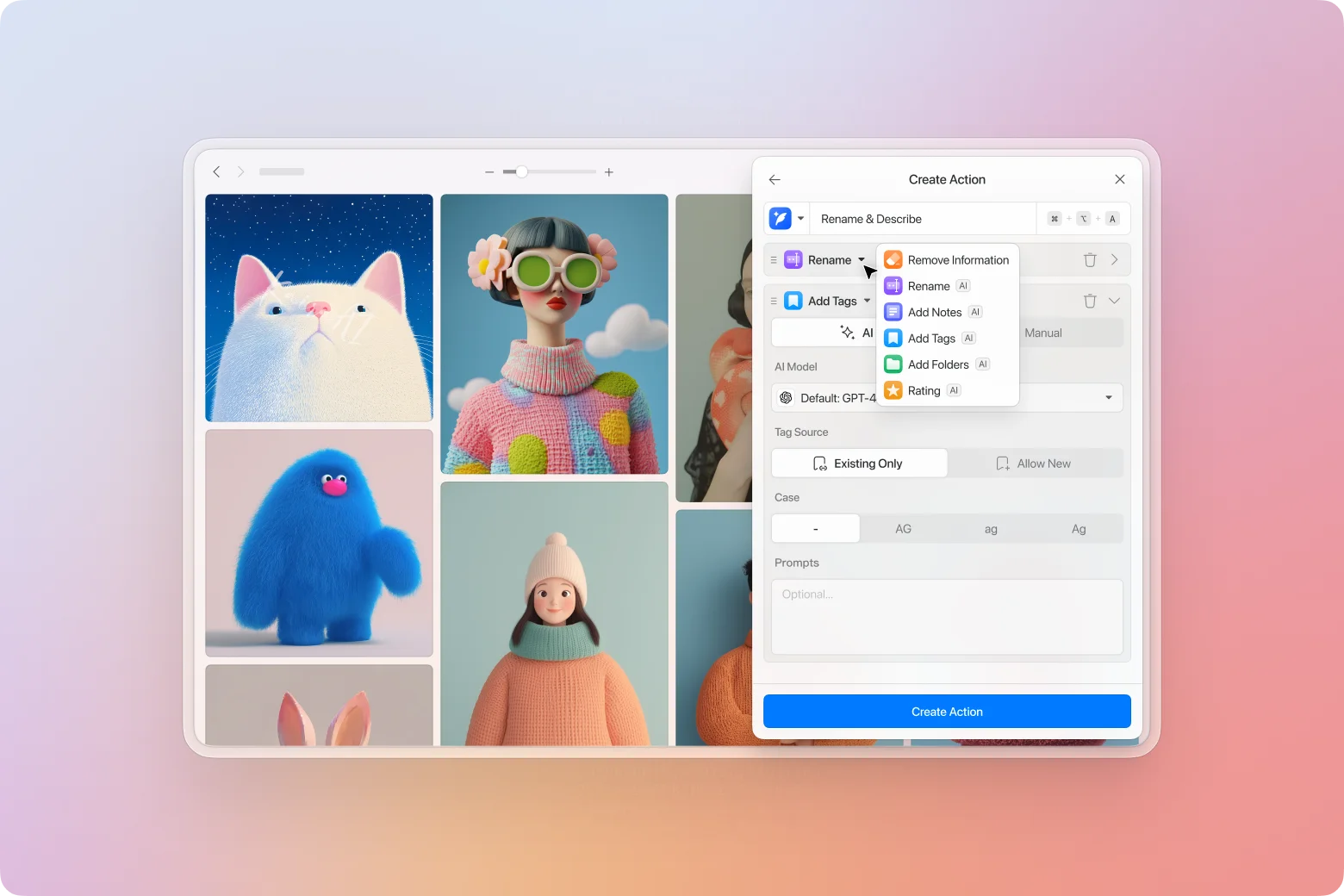1344x896 pixels.
Task: Switch to the Manual tab
Action: tap(1043, 333)
